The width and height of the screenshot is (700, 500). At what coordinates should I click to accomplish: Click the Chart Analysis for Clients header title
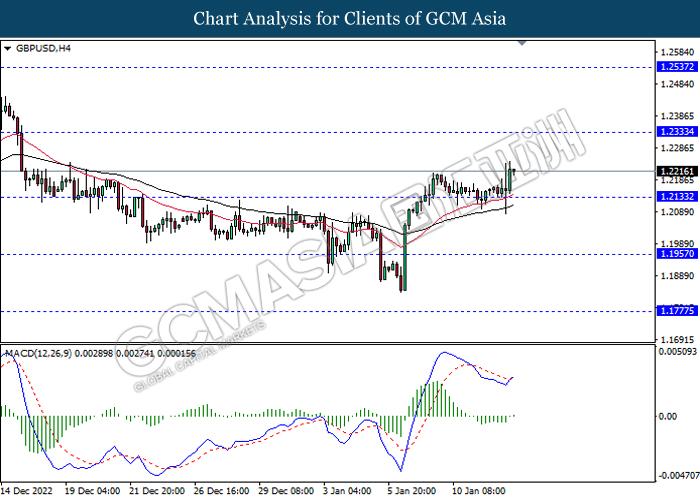pos(350,19)
